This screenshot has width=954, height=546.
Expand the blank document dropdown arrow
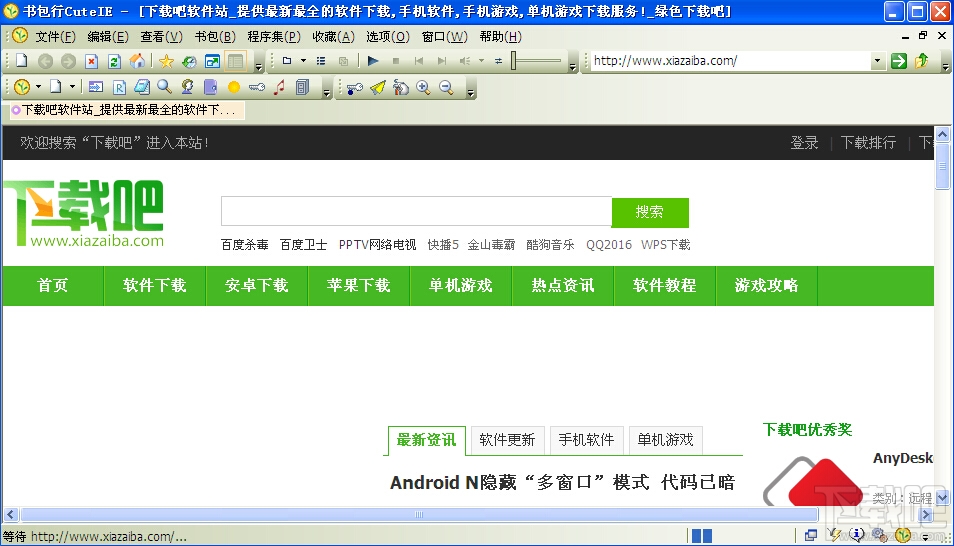[x=72, y=87]
